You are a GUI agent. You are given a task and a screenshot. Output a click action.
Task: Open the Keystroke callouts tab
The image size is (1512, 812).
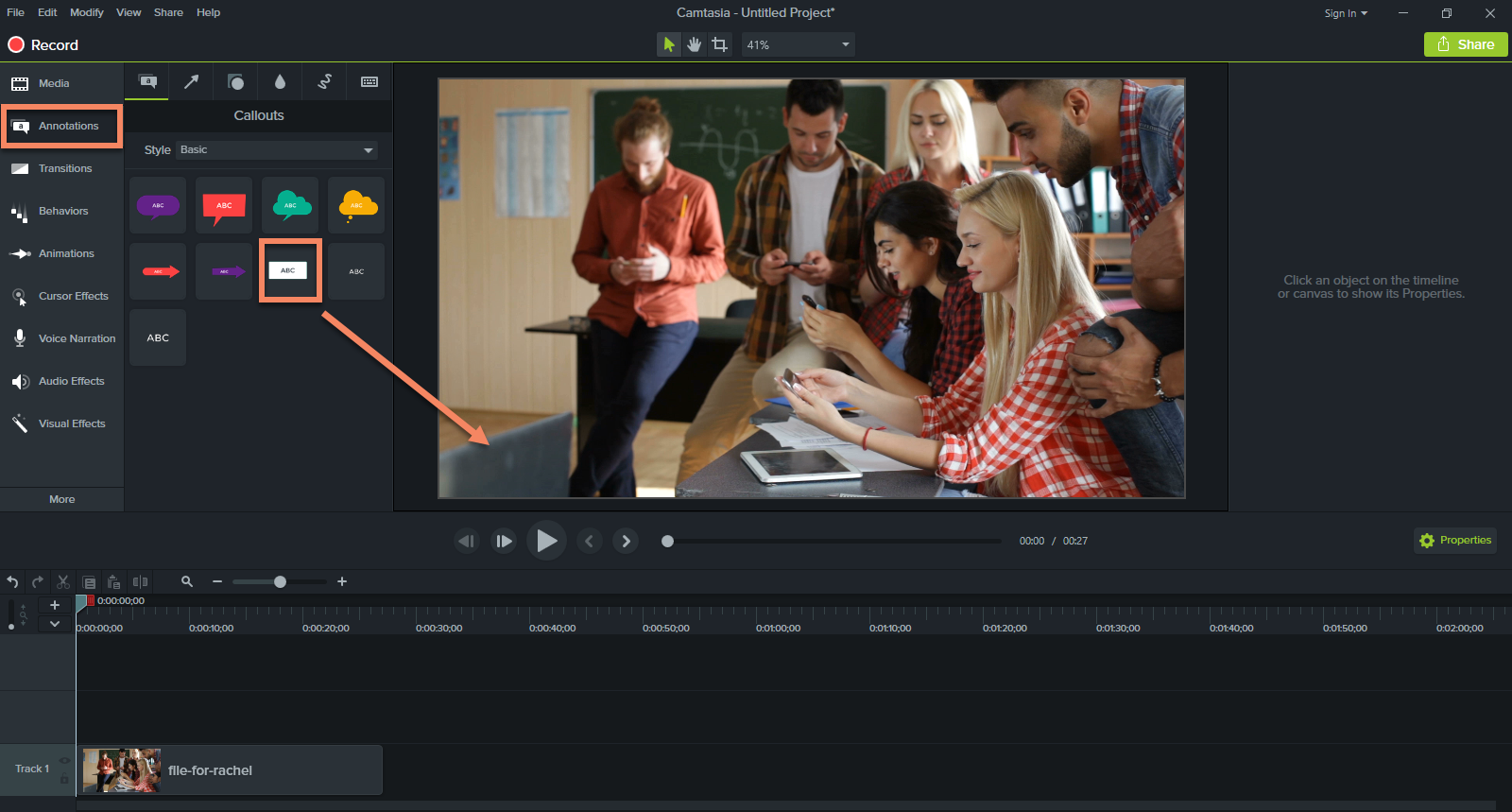tap(369, 82)
